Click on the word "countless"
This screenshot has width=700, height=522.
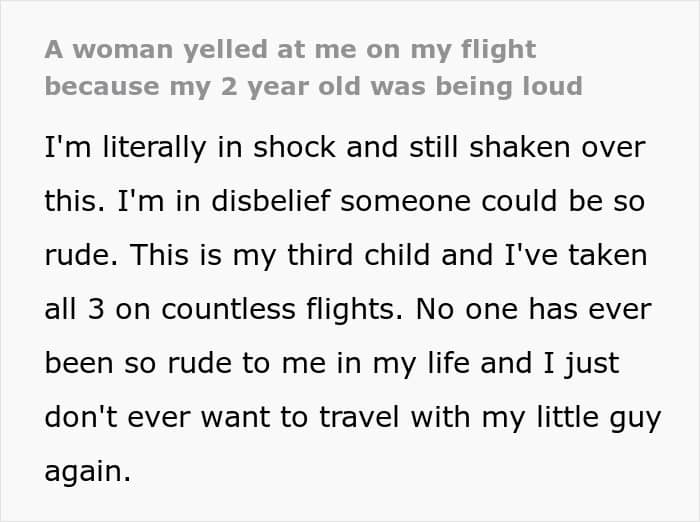(228, 309)
